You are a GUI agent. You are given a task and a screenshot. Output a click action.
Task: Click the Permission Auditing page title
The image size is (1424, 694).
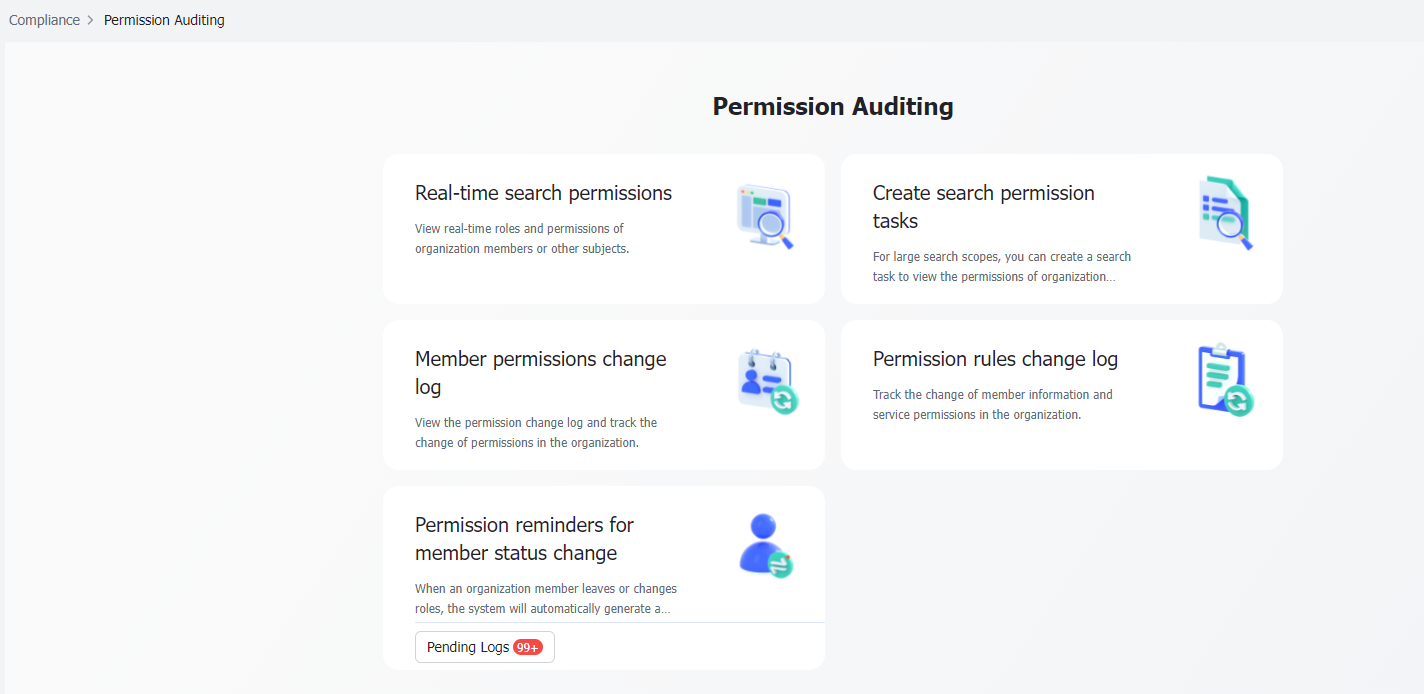tap(832, 106)
